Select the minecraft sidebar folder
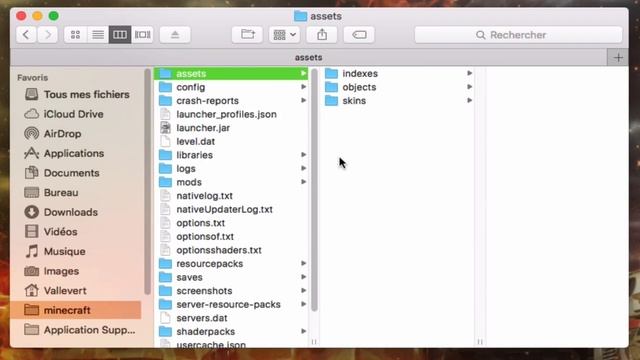The width and height of the screenshot is (640, 360). (76, 310)
